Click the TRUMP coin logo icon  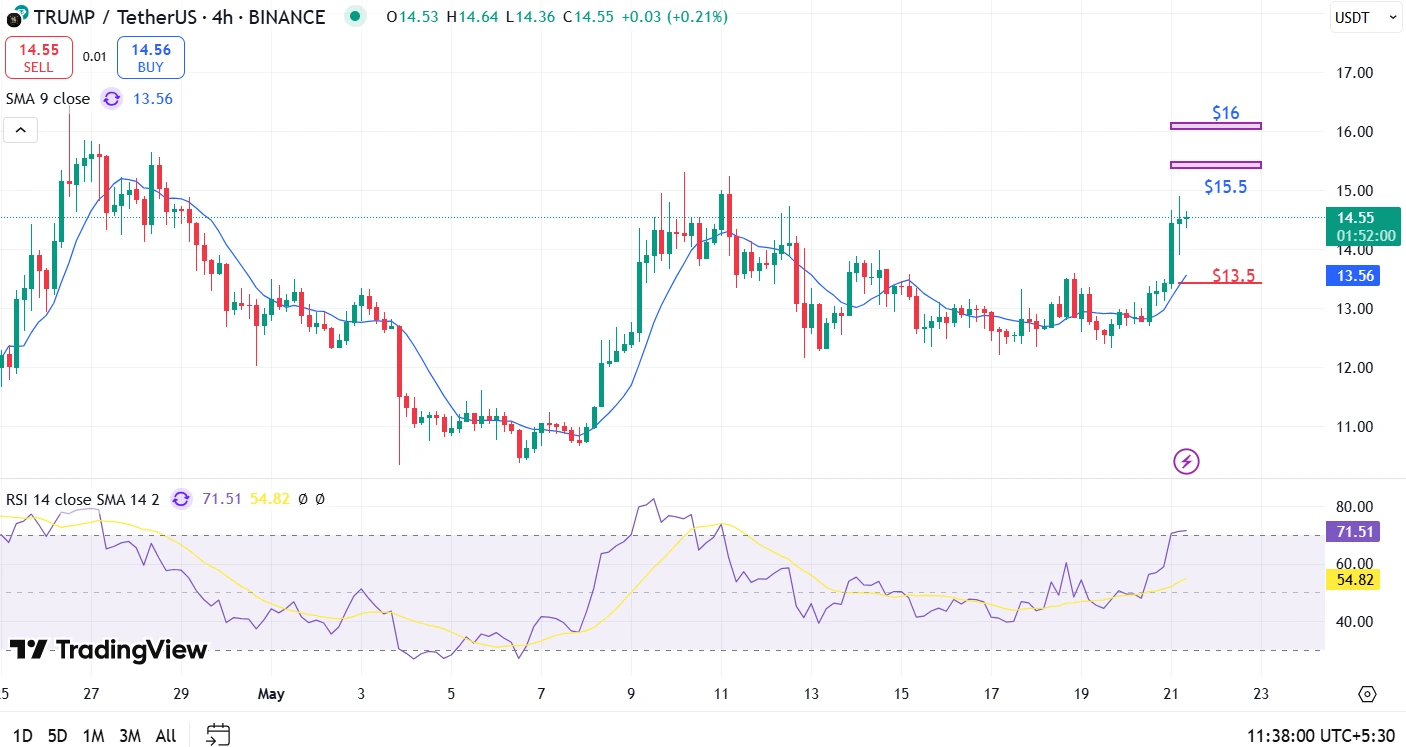(x=13, y=18)
